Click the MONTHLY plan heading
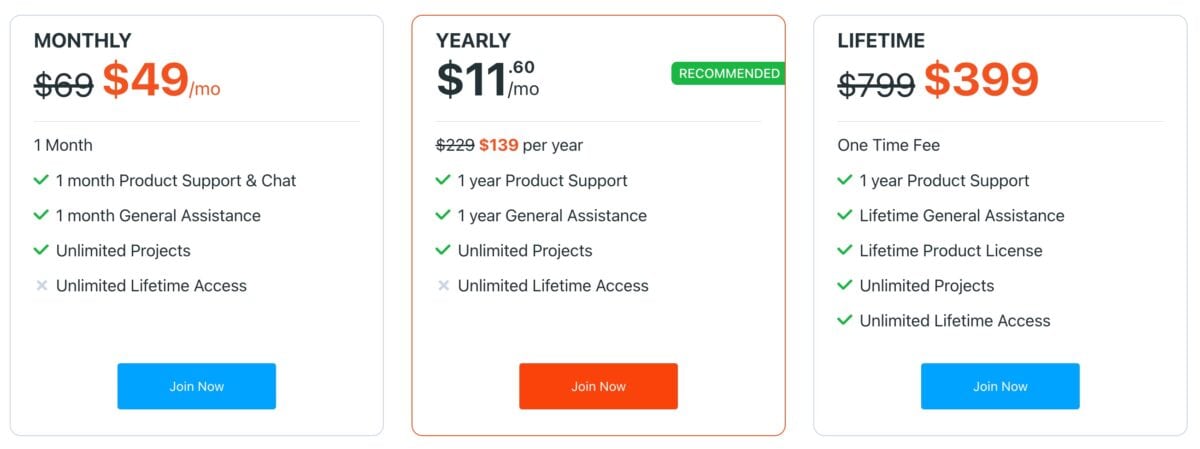This screenshot has height=449, width=1200. [83, 41]
